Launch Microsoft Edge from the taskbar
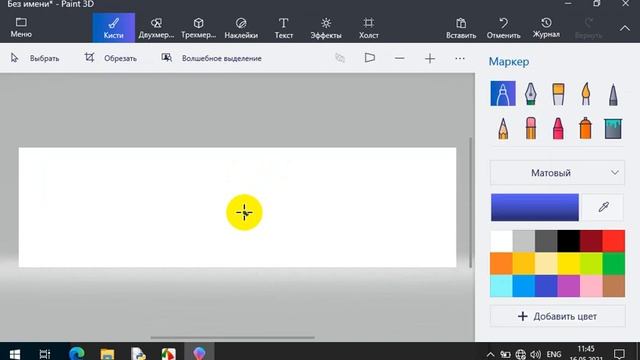 (x=77, y=353)
